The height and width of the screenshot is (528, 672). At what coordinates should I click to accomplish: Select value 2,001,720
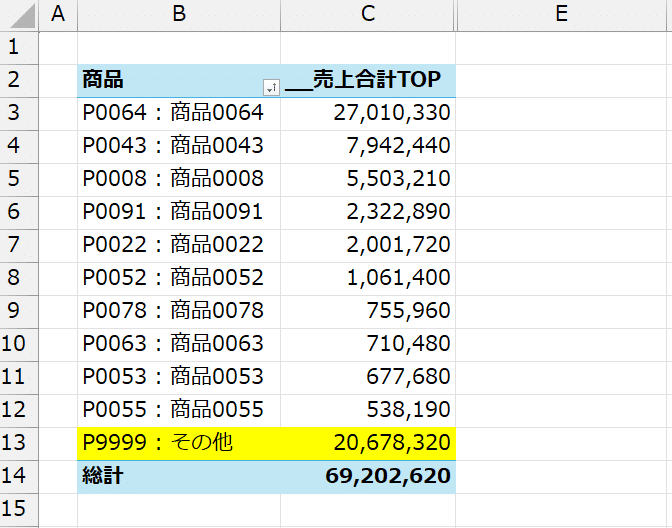point(368,246)
